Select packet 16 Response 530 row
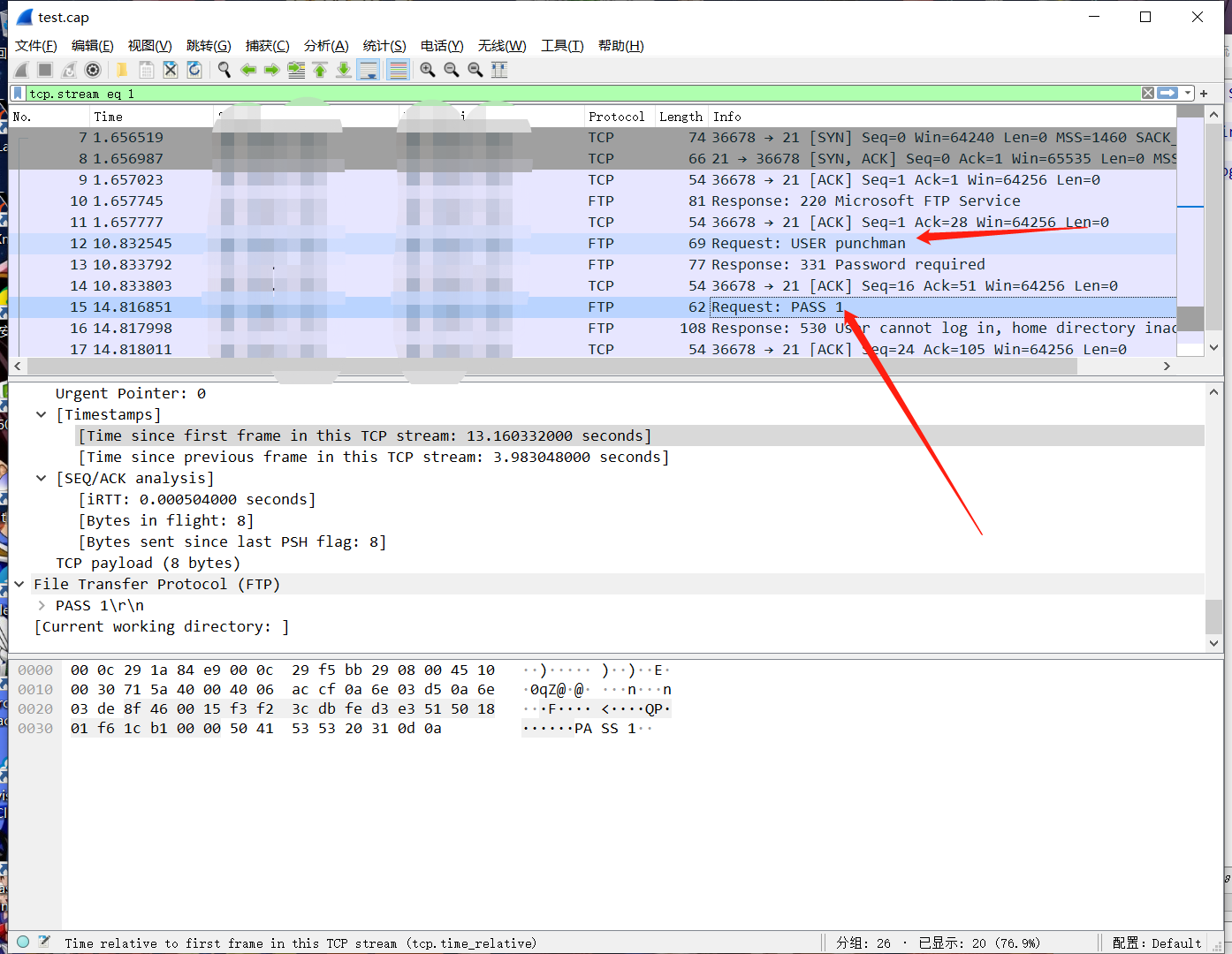 point(592,328)
